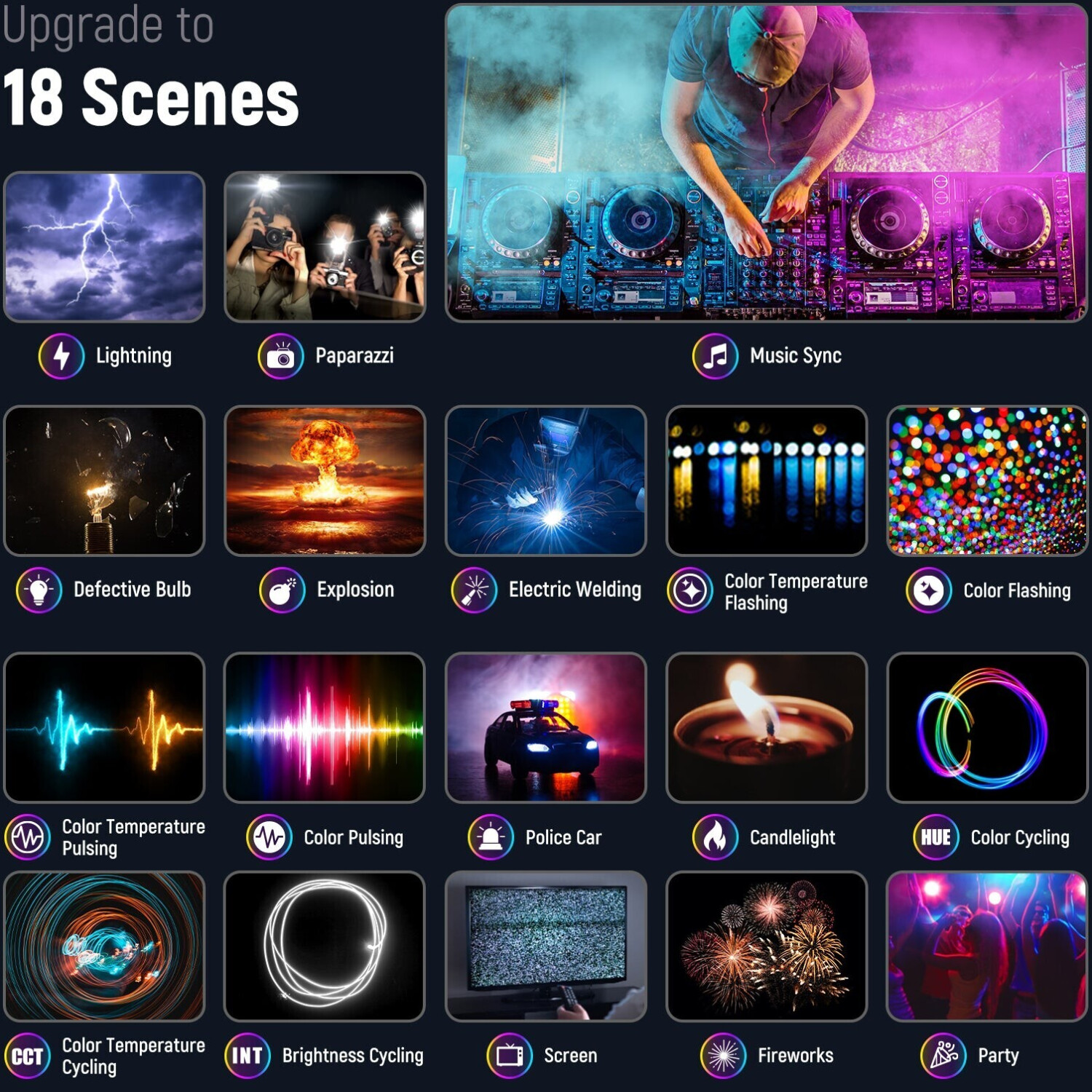Select the Color Pulsing text label
Screen dimensions: 1092x1092
pos(353,838)
